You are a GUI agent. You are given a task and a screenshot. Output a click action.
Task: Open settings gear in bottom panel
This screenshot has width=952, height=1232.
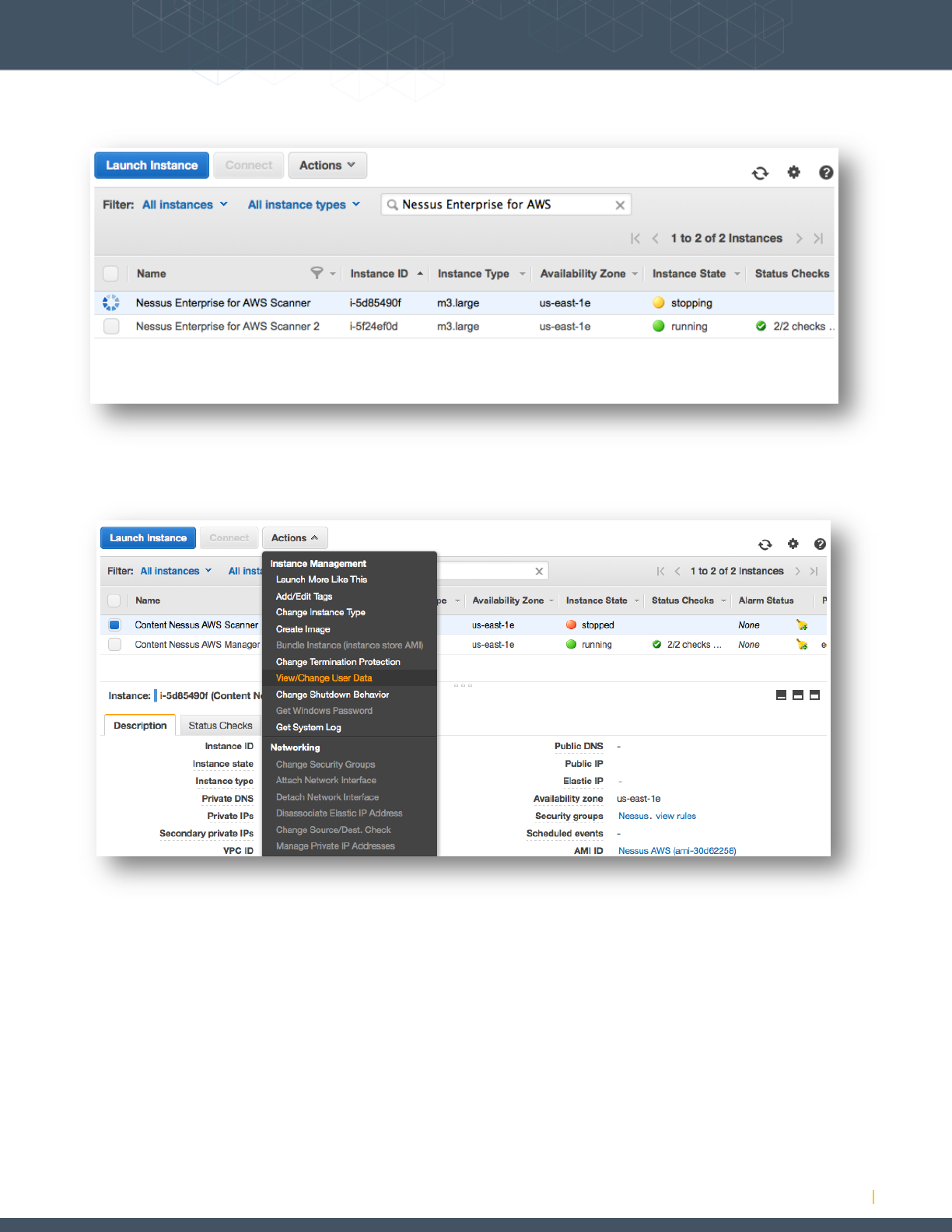click(x=793, y=544)
